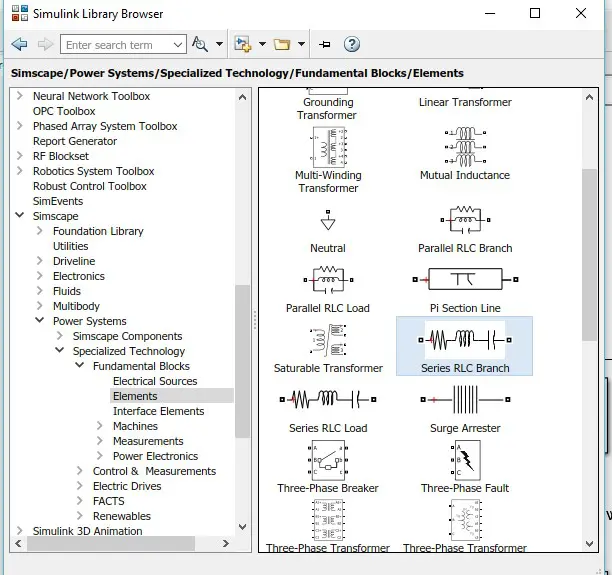Viewport: 612px width, 575px height.
Task: Expand the Machines tree node
Action: pyautogui.click(x=100, y=426)
